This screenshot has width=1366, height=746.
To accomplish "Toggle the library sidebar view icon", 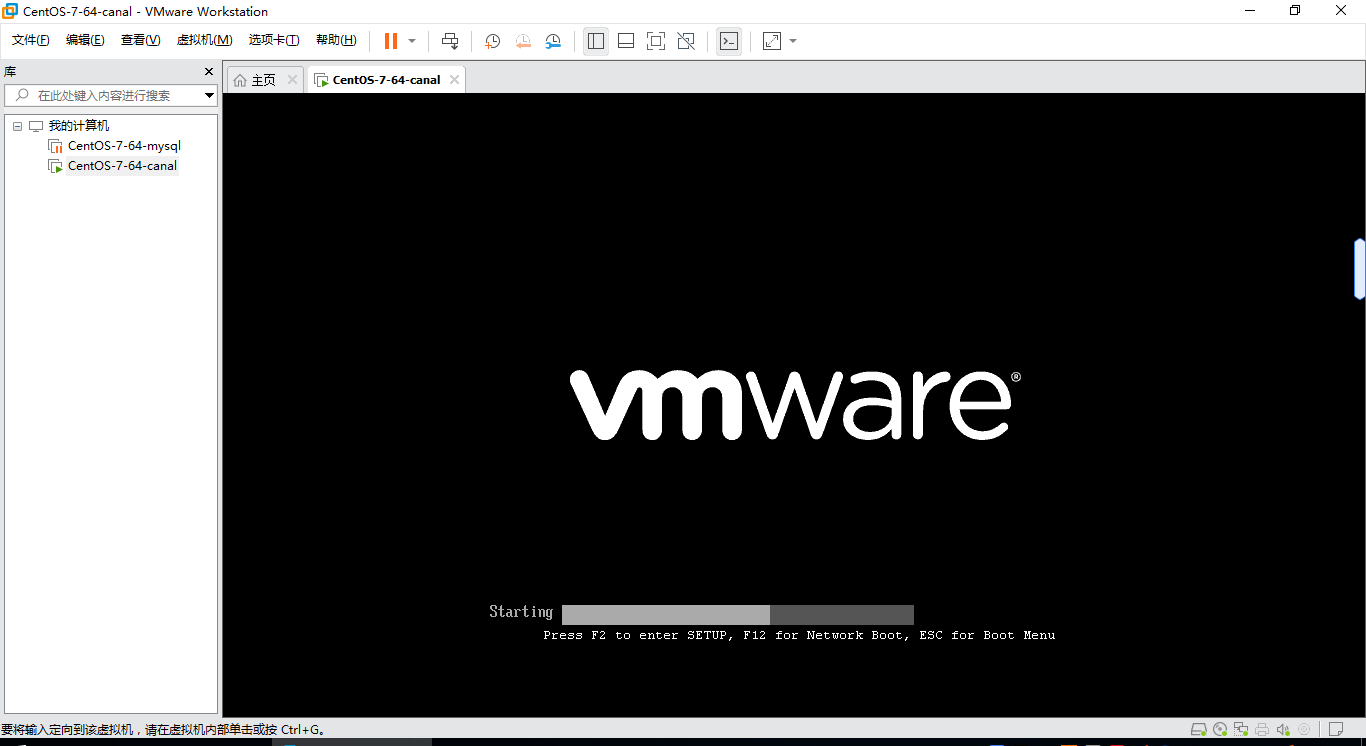I will pyautogui.click(x=596, y=41).
